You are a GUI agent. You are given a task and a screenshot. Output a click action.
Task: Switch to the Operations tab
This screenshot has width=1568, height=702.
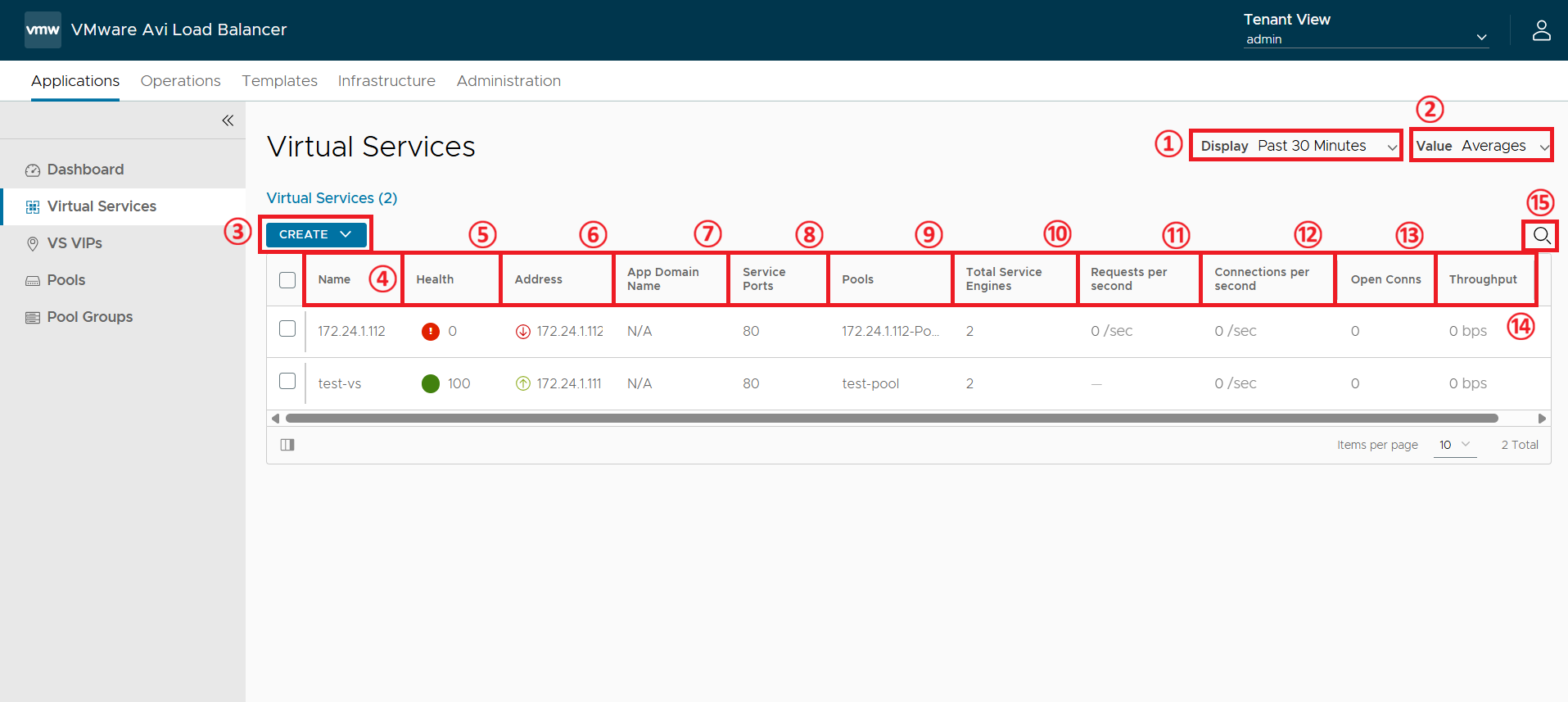click(x=181, y=81)
